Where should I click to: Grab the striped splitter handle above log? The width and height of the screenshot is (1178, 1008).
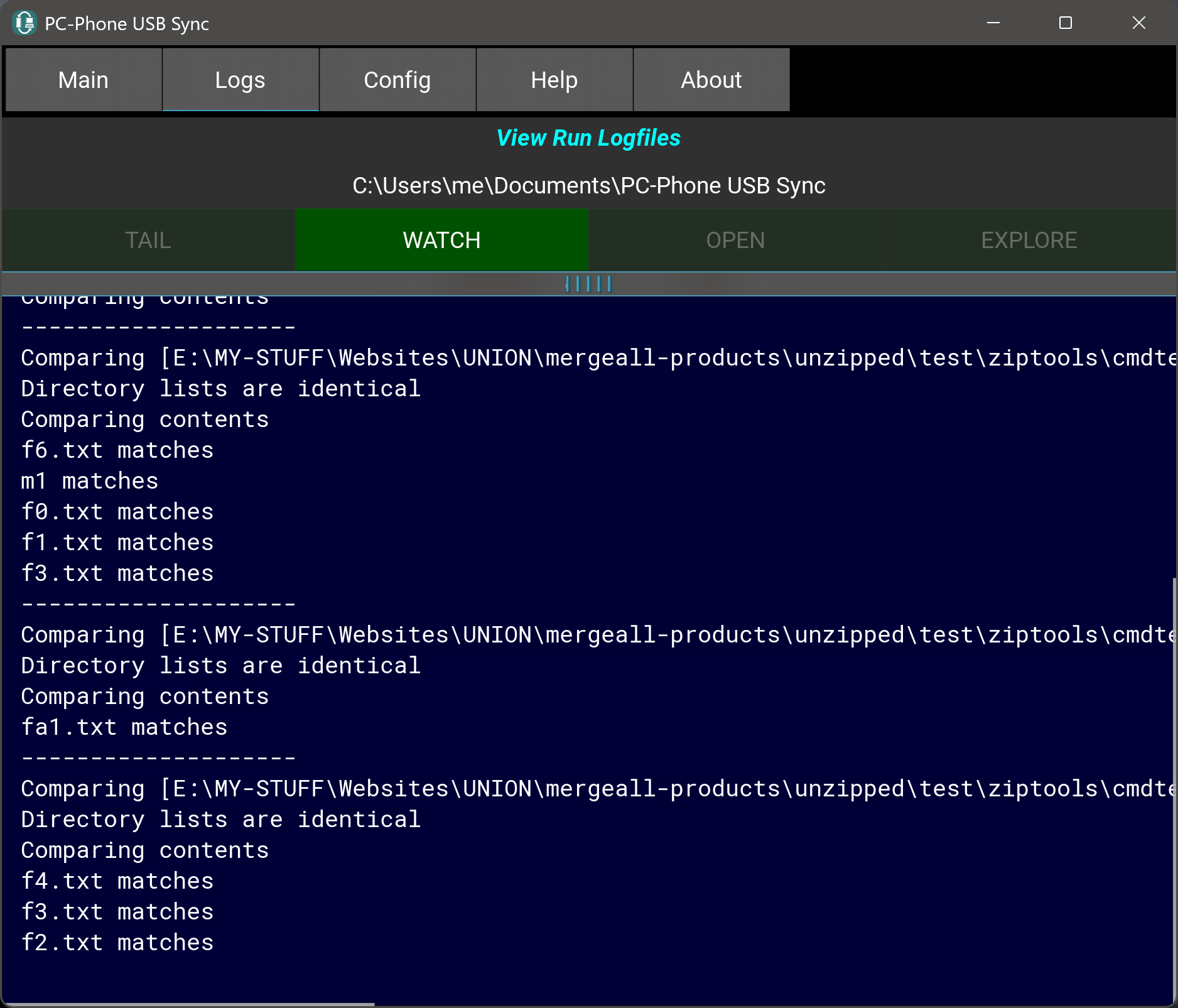588,284
